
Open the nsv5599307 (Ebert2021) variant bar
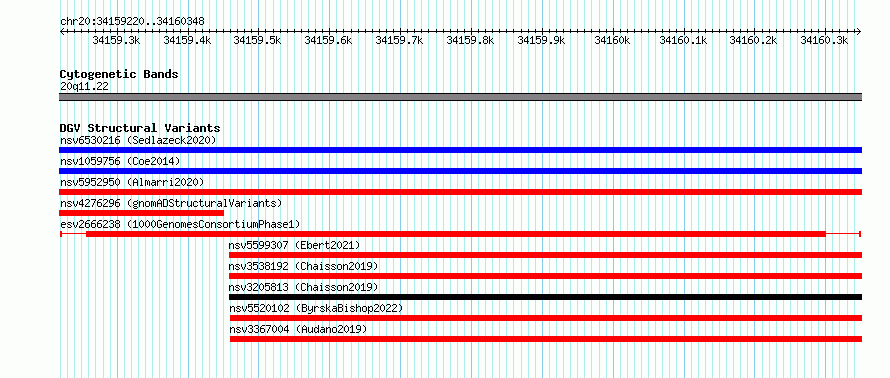545,255
